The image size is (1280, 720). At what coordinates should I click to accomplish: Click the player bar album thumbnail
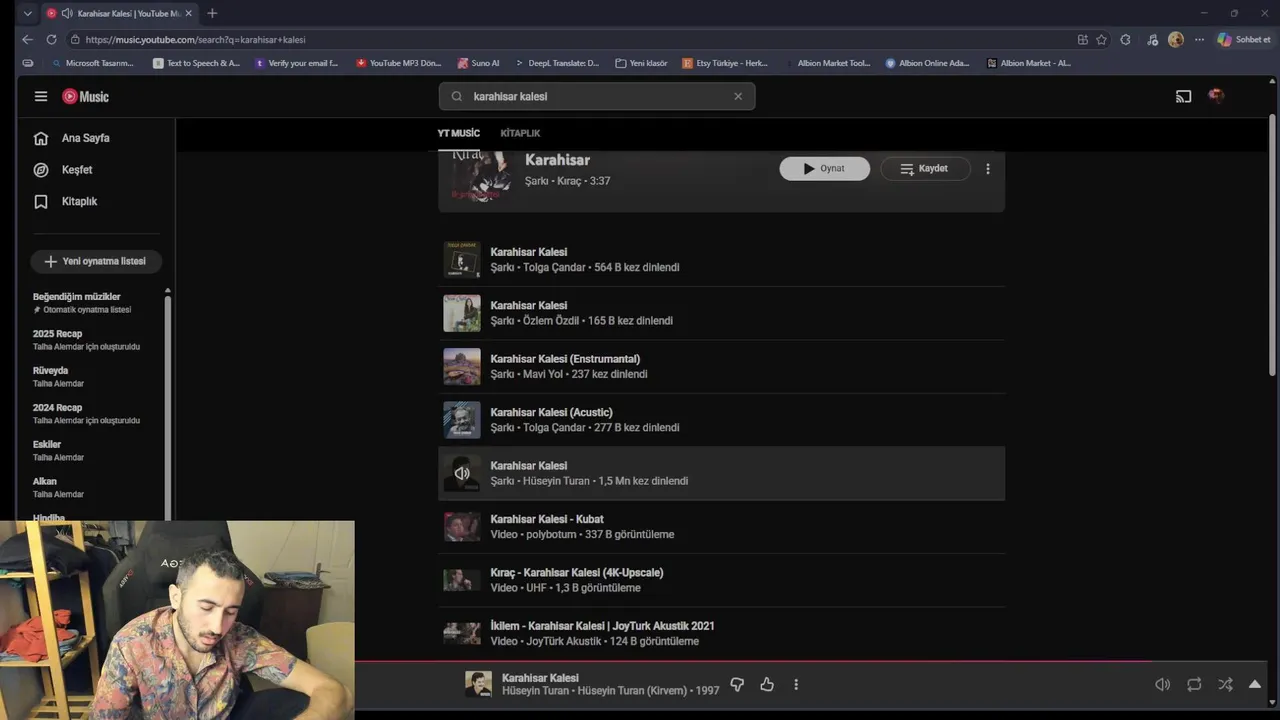478,684
